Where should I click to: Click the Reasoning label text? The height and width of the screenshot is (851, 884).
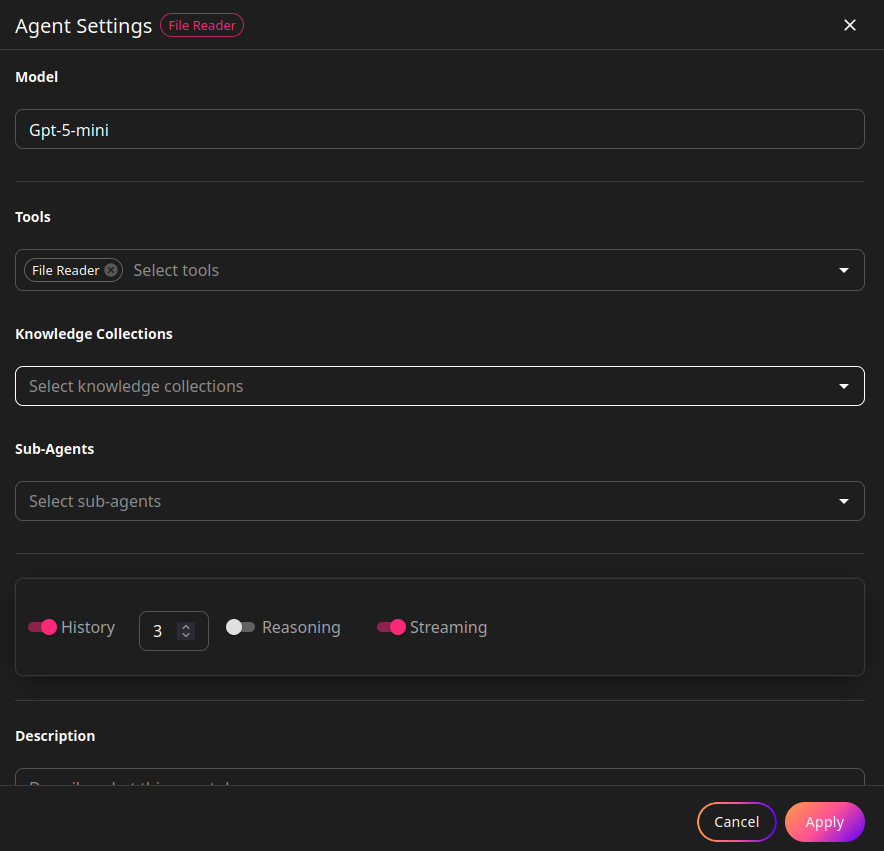tap(300, 627)
